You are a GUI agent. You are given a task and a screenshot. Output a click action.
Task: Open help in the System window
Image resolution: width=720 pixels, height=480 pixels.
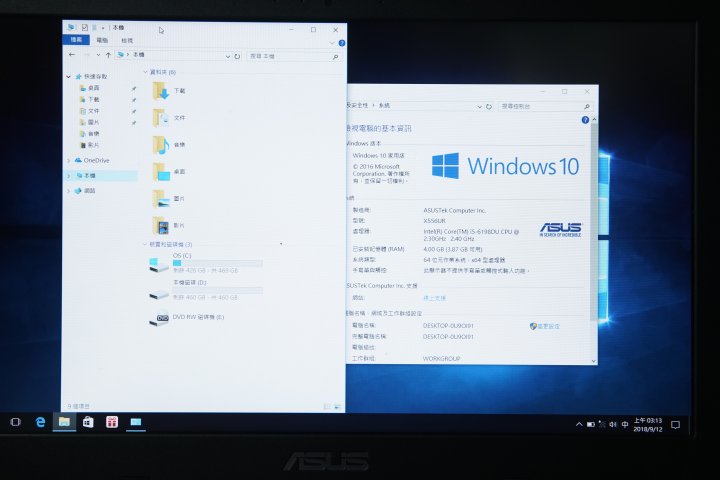tap(585, 120)
